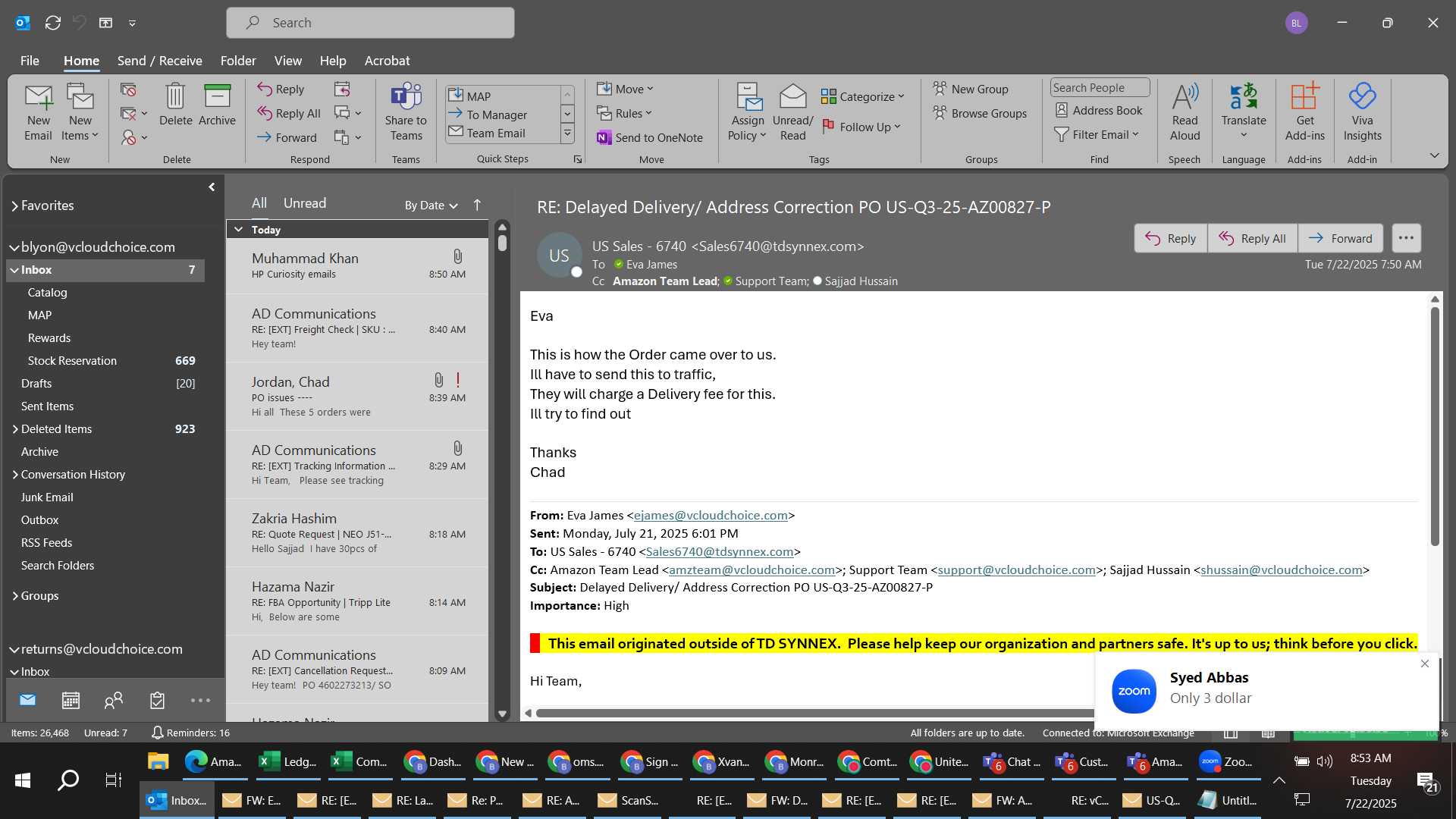Send message to OneNote
The image size is (1456, 819).
click(x=650, y=137)
